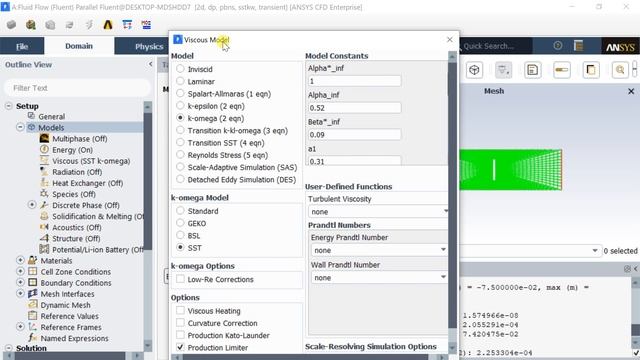
Task: Click the Filter Text search box
Action: coord(76,88)
